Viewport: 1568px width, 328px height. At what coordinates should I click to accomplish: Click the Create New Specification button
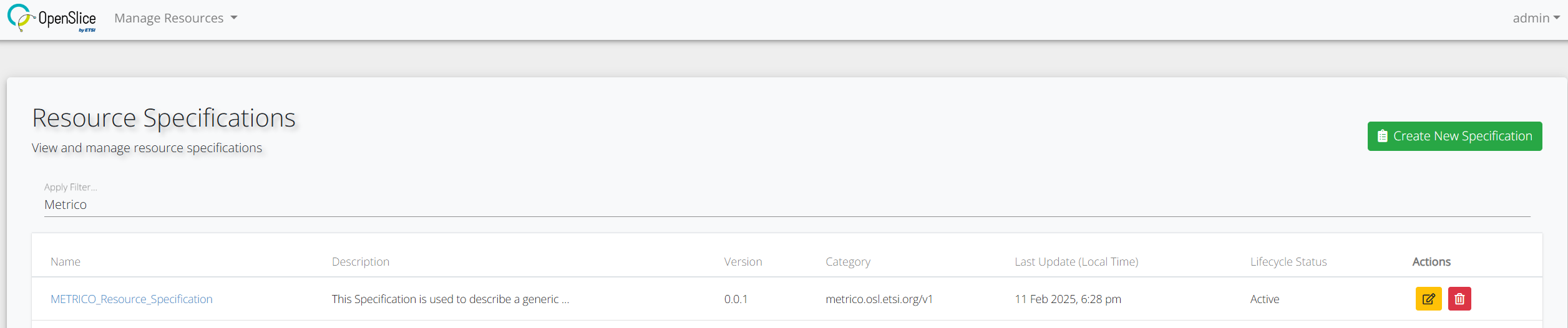point(1454,136)
